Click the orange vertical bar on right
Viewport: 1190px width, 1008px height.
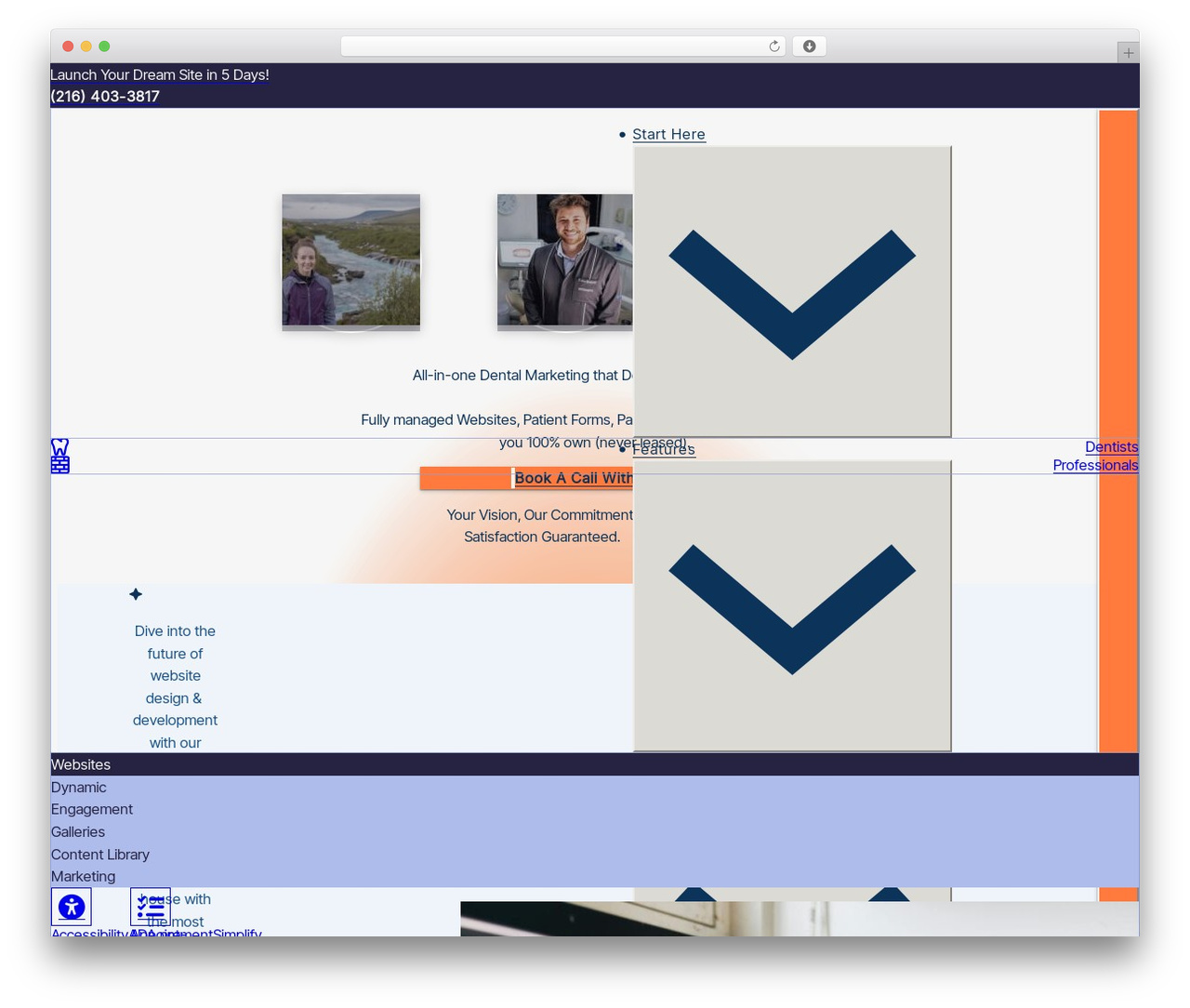(x=1118, y=431)
